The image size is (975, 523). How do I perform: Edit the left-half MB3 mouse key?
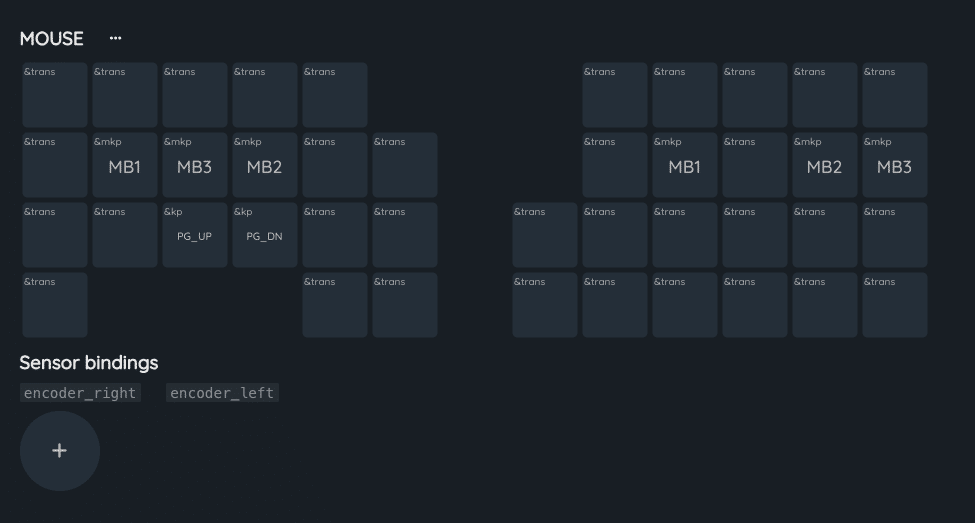click(195, 165)
